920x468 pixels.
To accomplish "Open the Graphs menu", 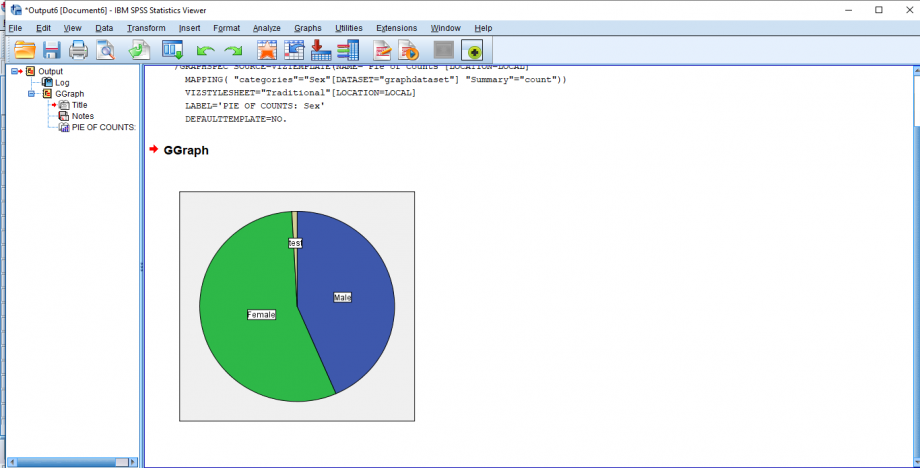I will click(x=307, y=28).
